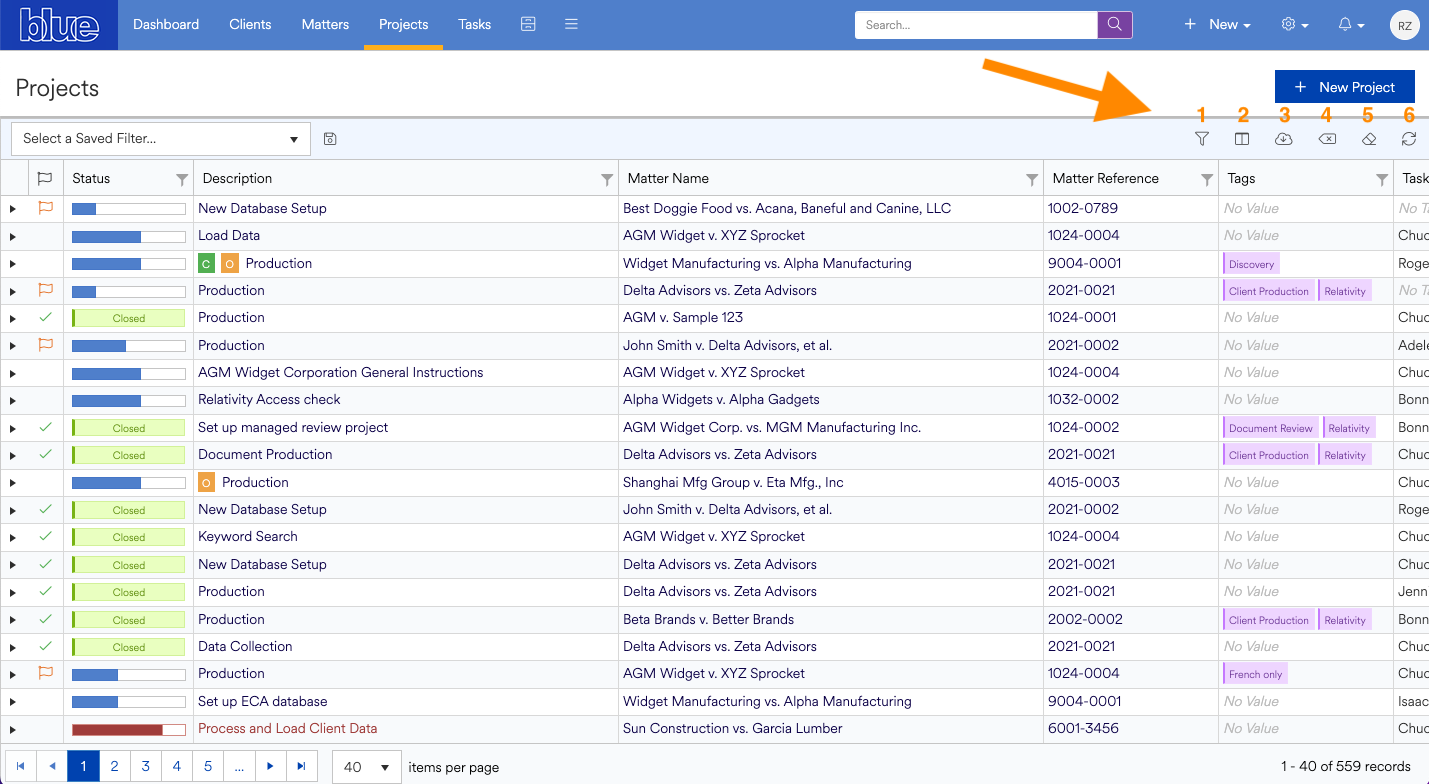Viewport: 1429px width, 784px height.
Task: Open the Dashboard nav item
Action: tap(166, 24)
